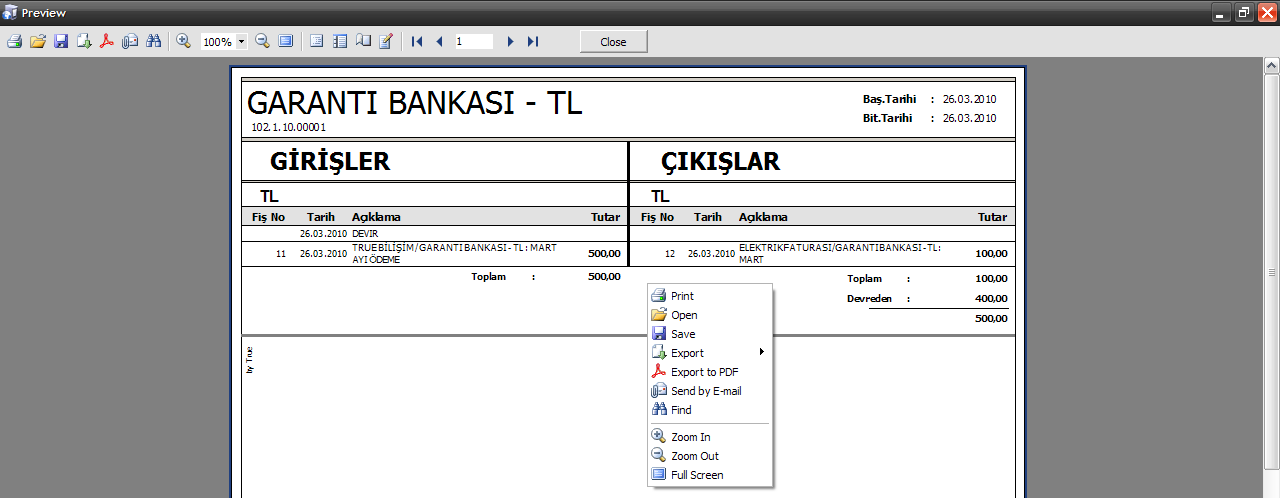Viewport: 1280px width, 498px height.
Task: Click the Export to PDF toolbar icon
Action: 107,41
